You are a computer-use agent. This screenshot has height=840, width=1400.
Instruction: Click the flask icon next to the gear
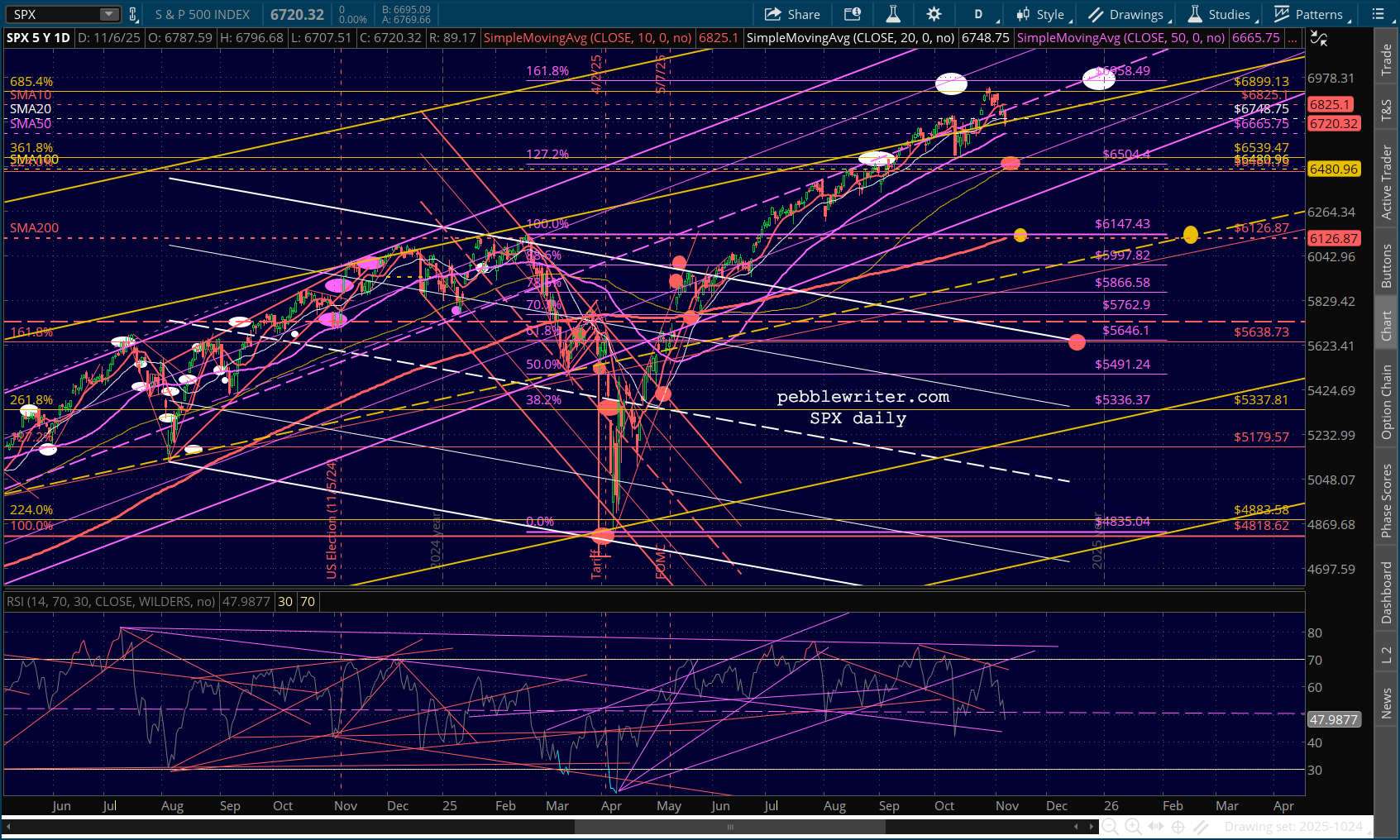pyautogui.click(x=893, y=14)
